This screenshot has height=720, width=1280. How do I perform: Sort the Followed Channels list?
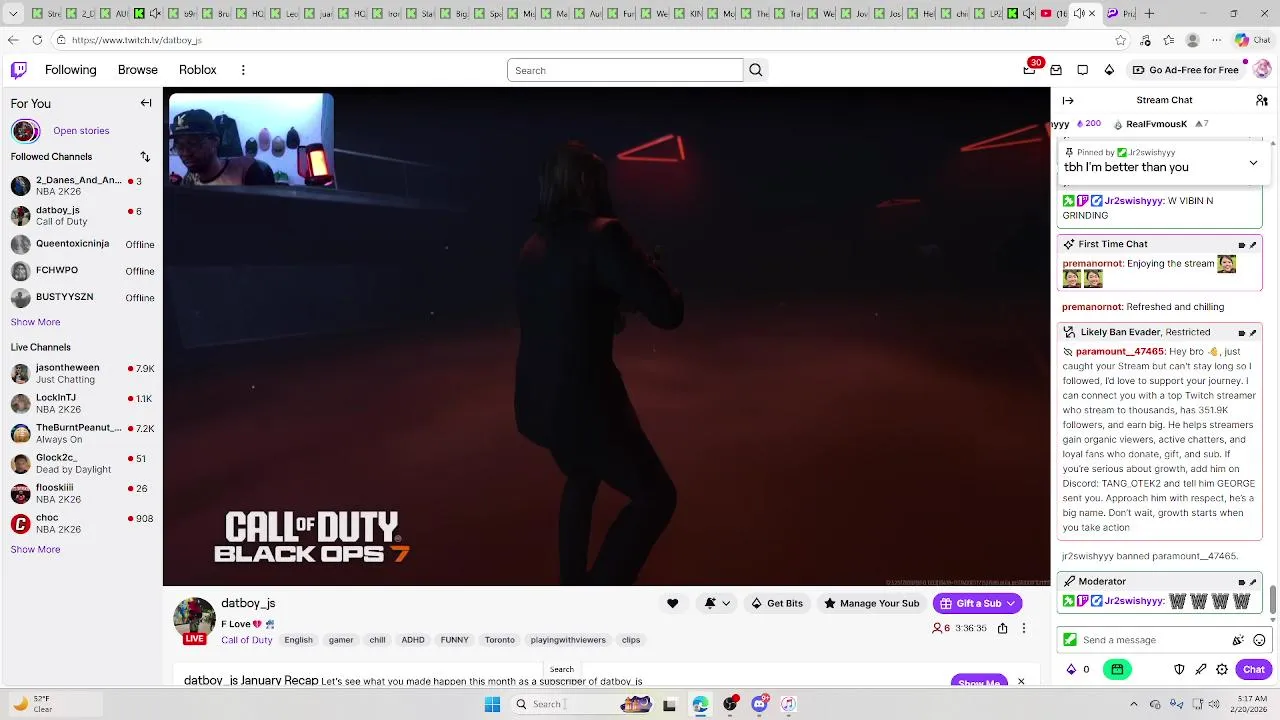(x=145, y=157)
